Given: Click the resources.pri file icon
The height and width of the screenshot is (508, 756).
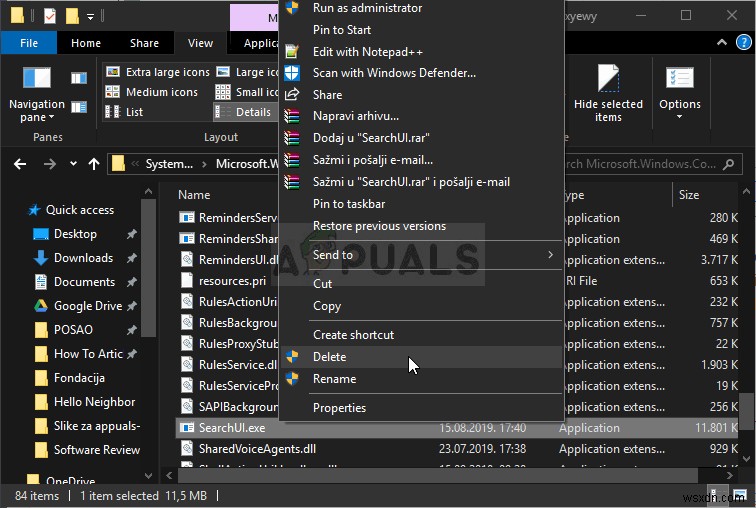Looking at the screenshot, I should pos(187,281).
